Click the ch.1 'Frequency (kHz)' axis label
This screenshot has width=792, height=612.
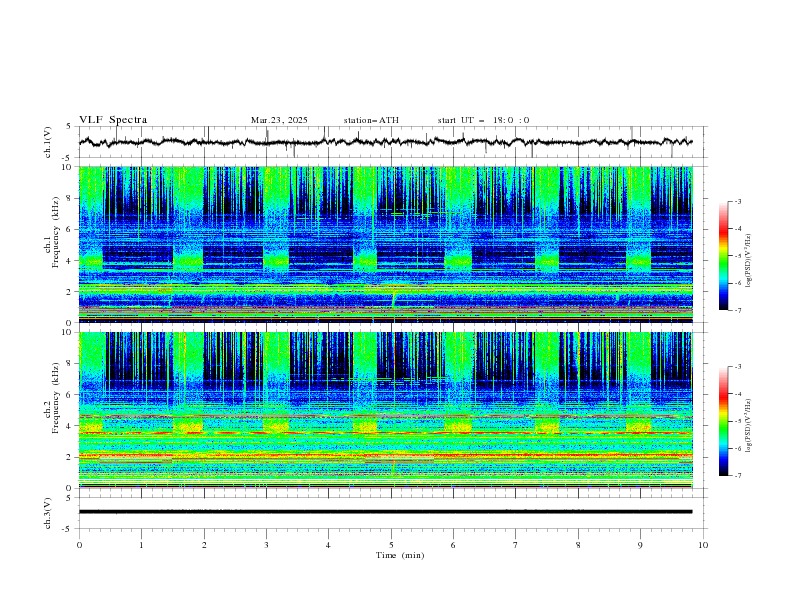(56, 232)
